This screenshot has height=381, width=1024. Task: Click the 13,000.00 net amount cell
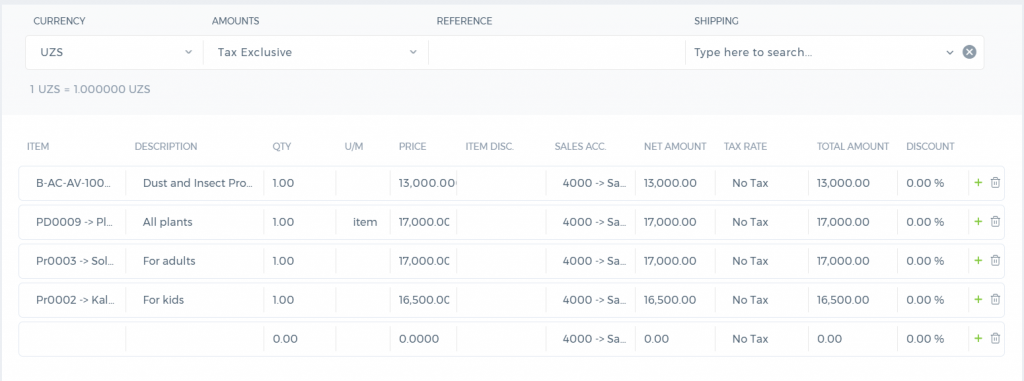(x=675, y=183)
